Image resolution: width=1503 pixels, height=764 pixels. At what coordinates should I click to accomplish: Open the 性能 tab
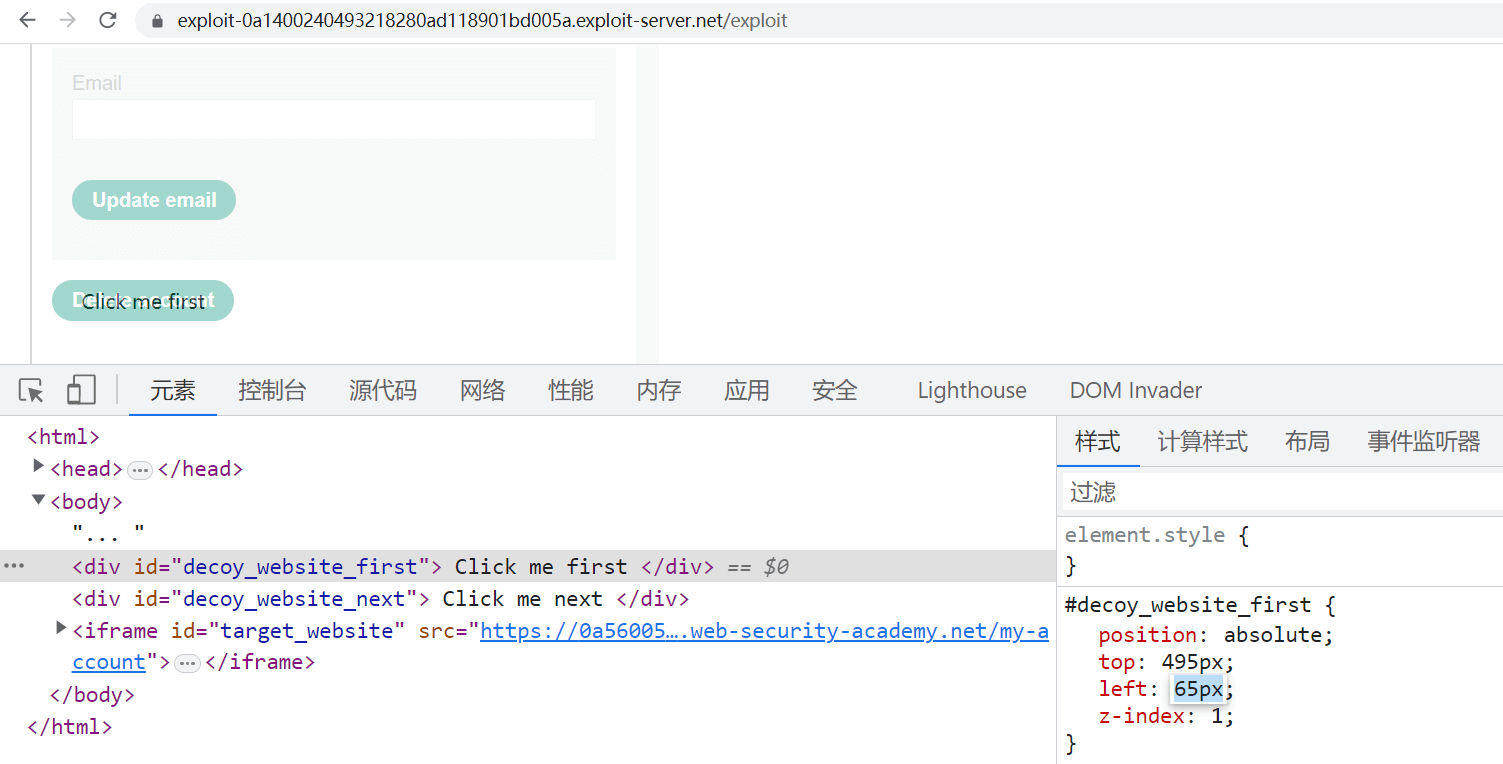pos(571,390)
